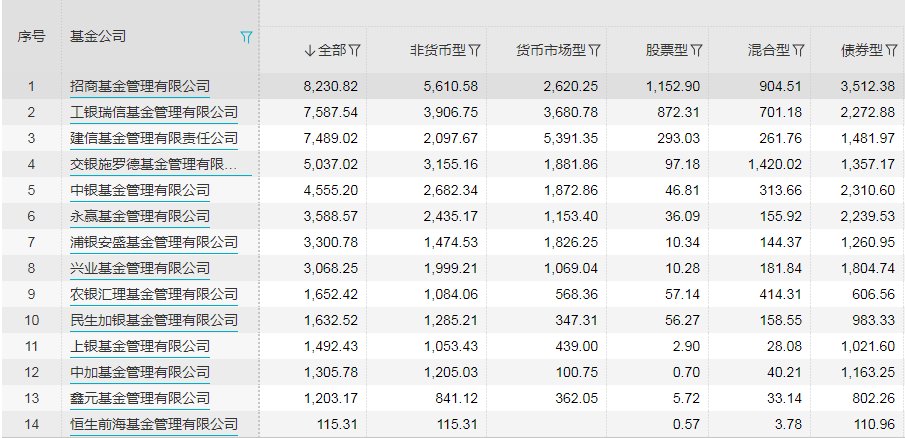Open 鑫元基金管理有限公司 link
Image resolution: width=905 pixels, height=438 pixels.
click(x=140, y=398)
